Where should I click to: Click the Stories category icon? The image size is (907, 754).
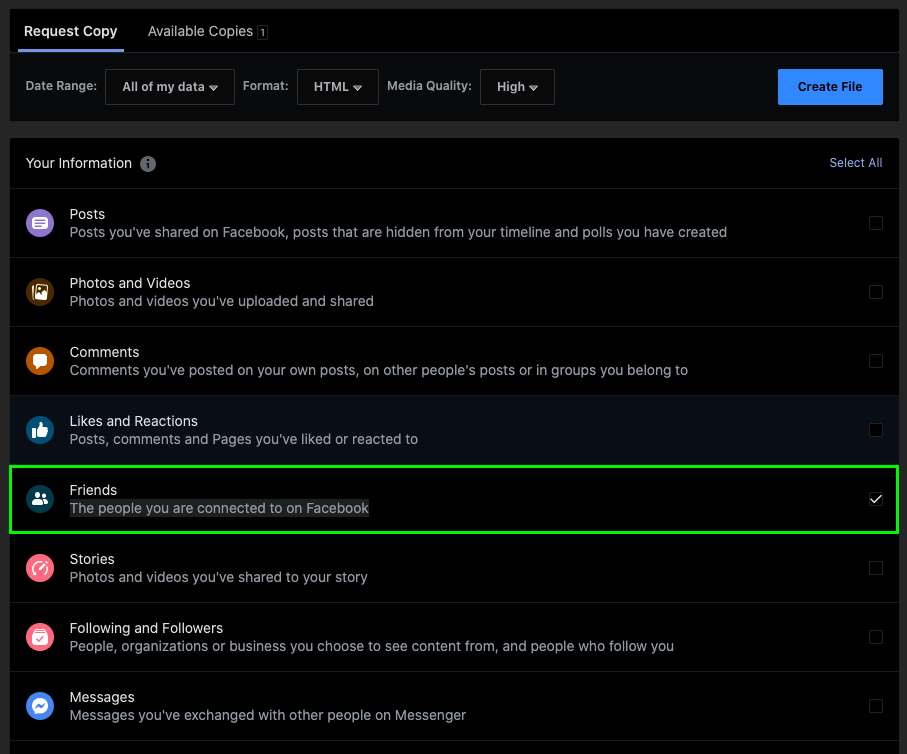click(x=40, y=568)
